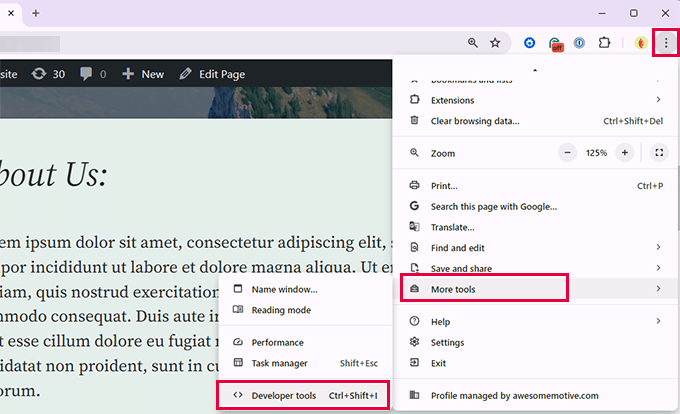Click the zoom magnifier icon in address bar
The image size is (680, 414).
click(x=473, y=43)
